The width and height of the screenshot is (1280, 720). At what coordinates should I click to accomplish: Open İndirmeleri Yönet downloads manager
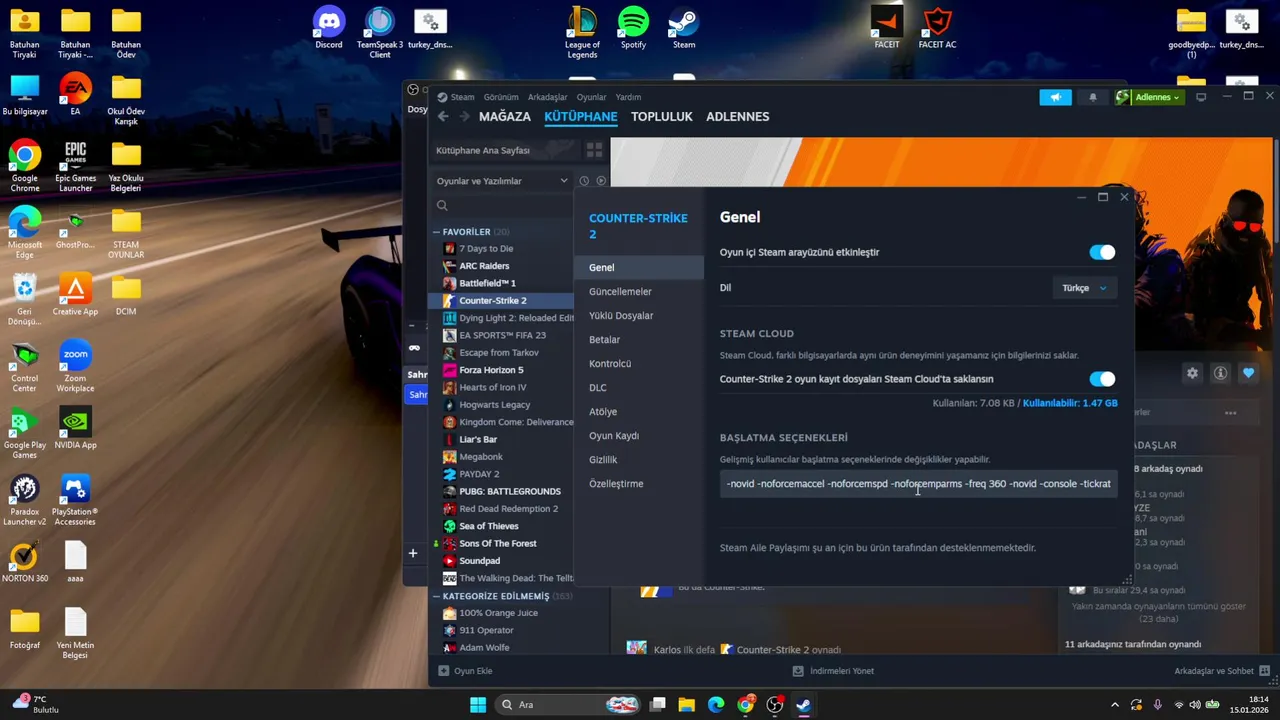click(x=833, y=671)
